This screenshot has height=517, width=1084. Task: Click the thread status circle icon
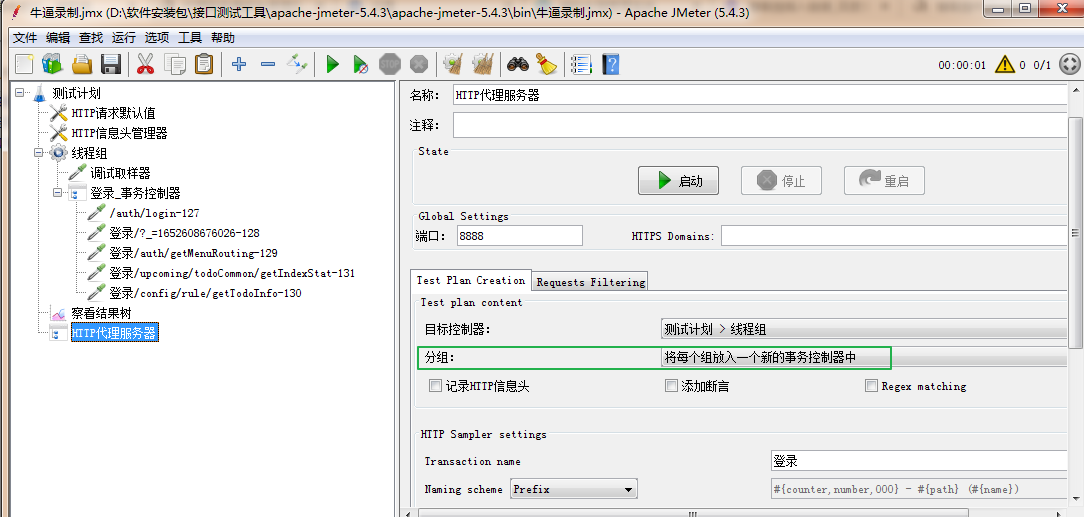point(1069,65)
